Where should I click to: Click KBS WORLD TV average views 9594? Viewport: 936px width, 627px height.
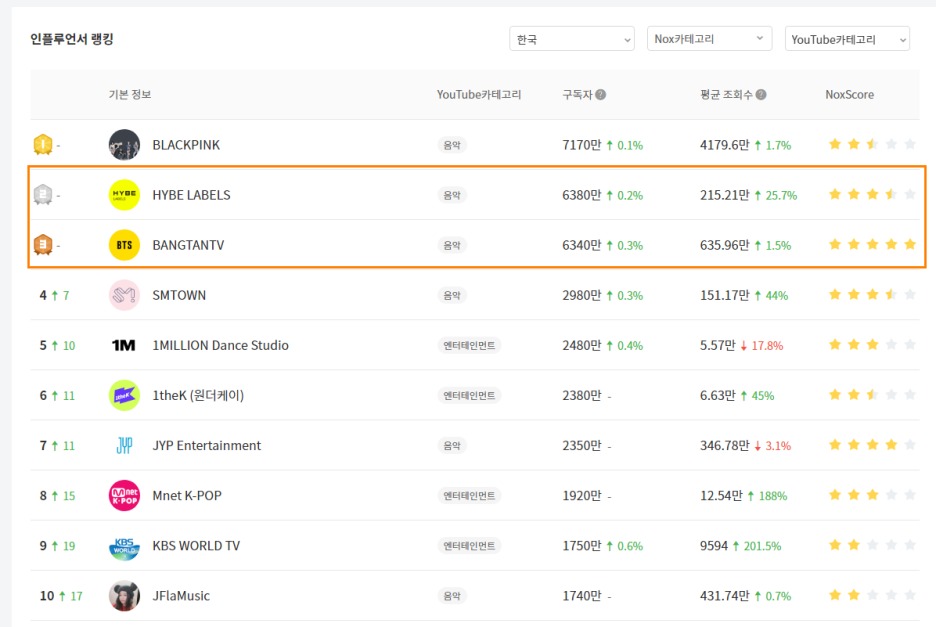point(714,546)
